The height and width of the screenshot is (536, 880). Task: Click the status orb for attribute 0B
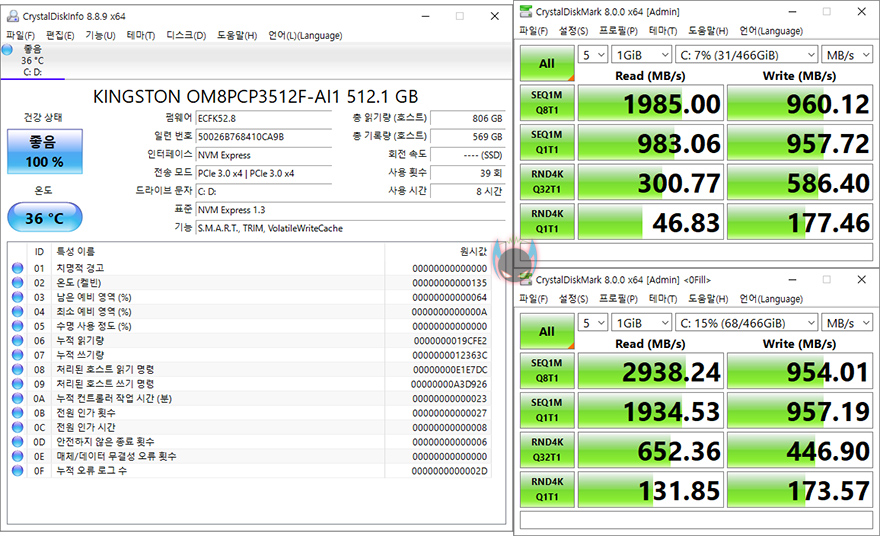click(17, 413)
